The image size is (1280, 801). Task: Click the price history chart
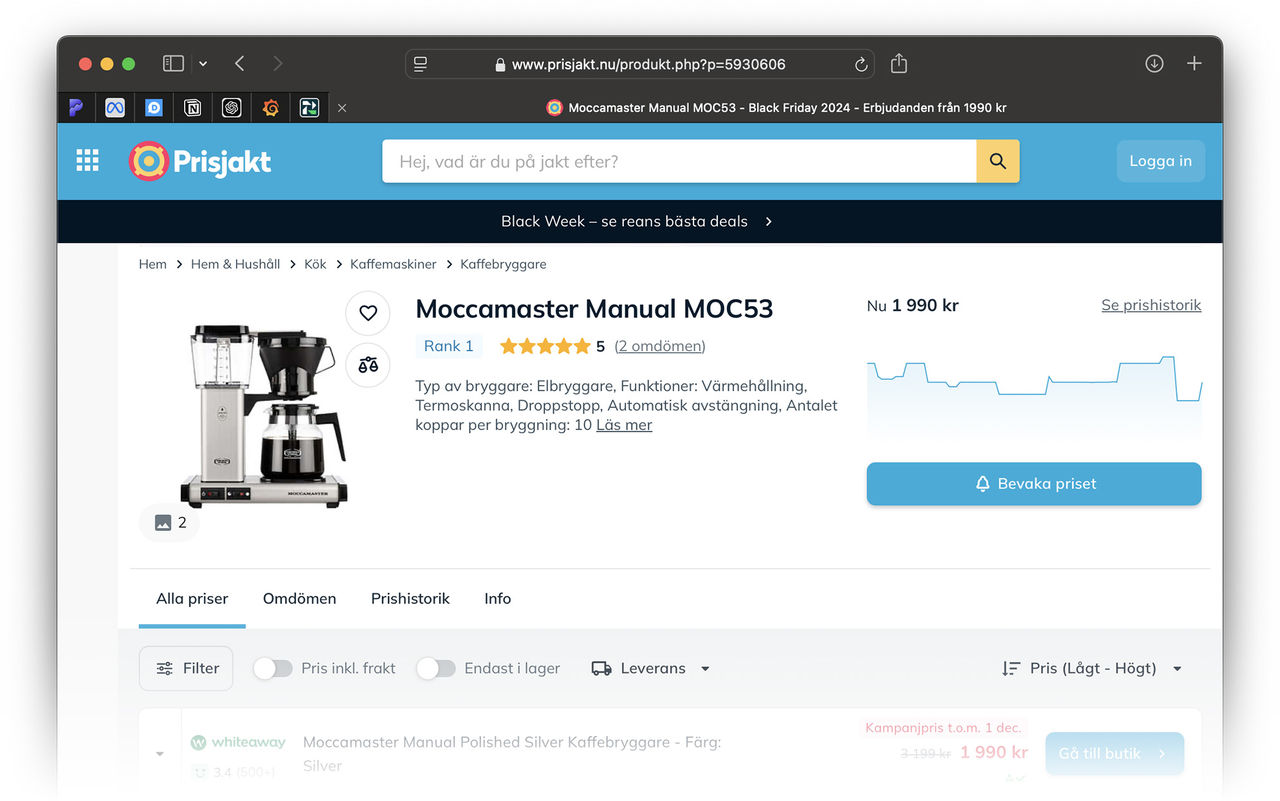[1033, 390]
